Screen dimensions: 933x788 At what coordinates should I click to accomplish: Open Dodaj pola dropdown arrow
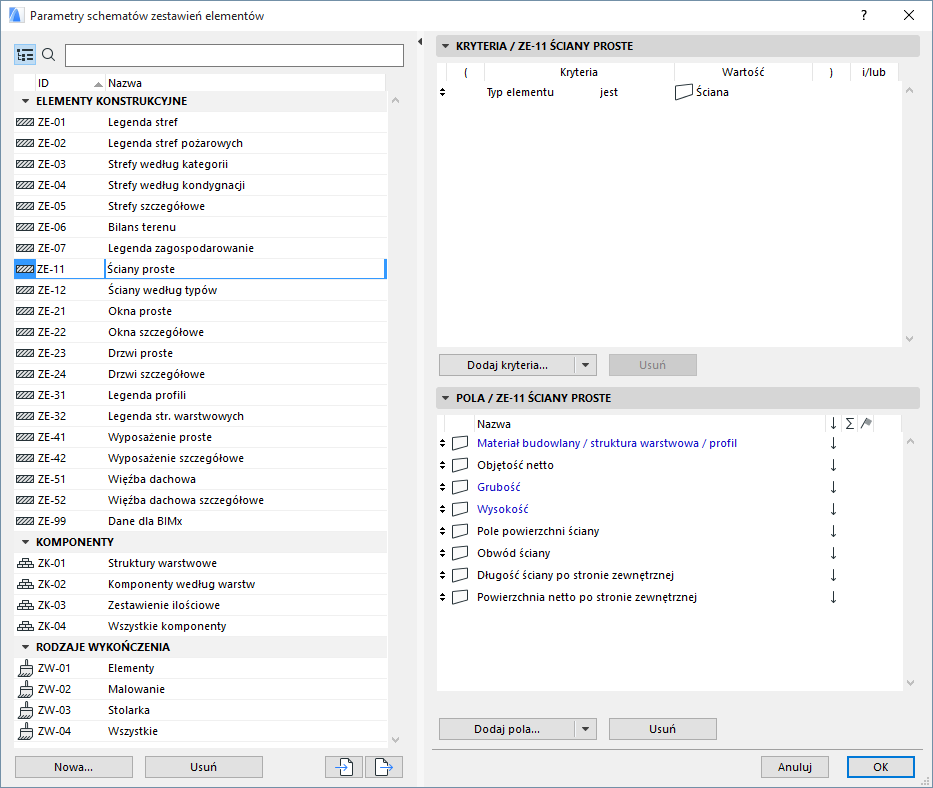[586, 729]
